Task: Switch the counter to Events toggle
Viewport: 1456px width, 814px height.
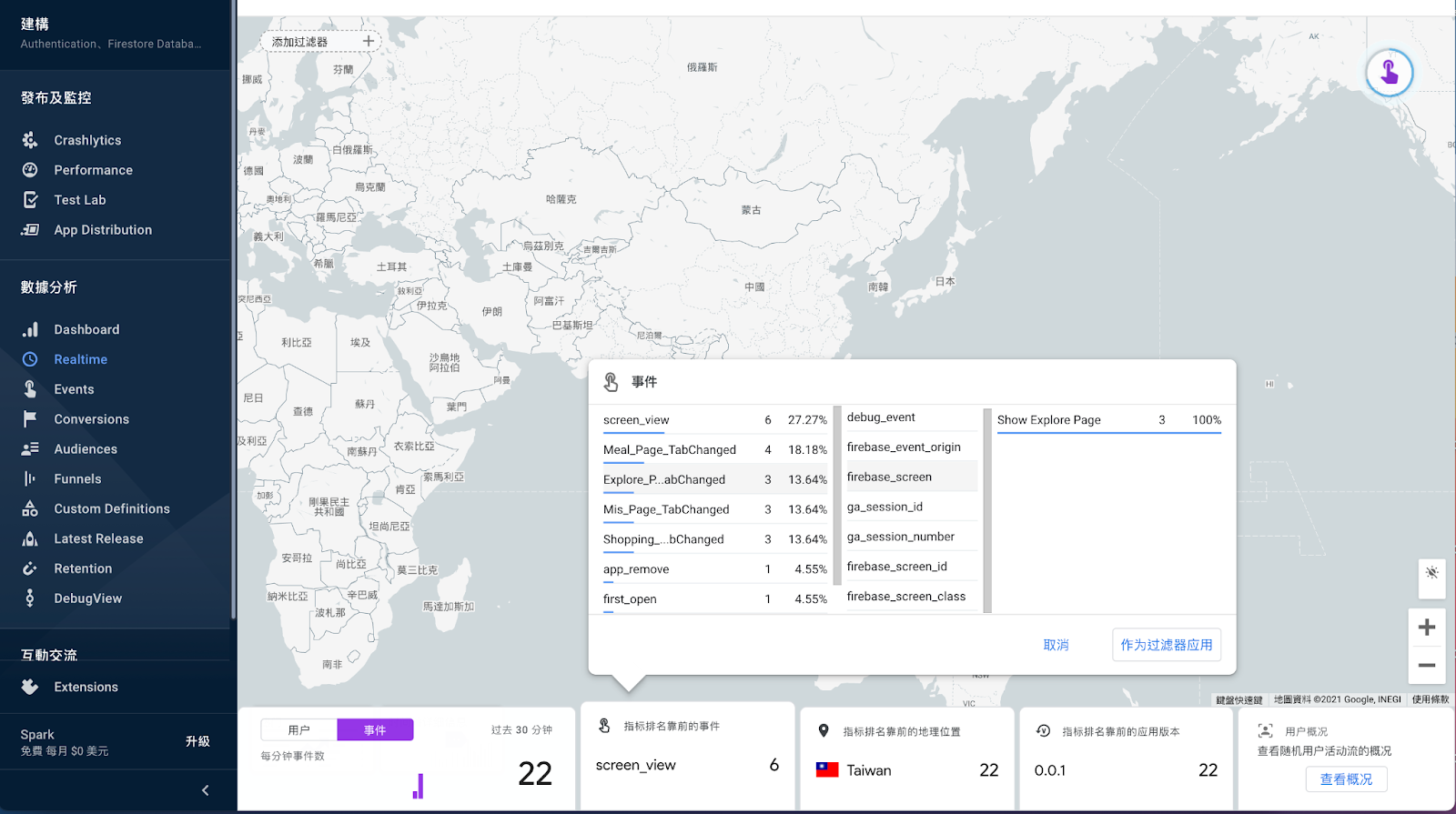Action: [375, 729]
